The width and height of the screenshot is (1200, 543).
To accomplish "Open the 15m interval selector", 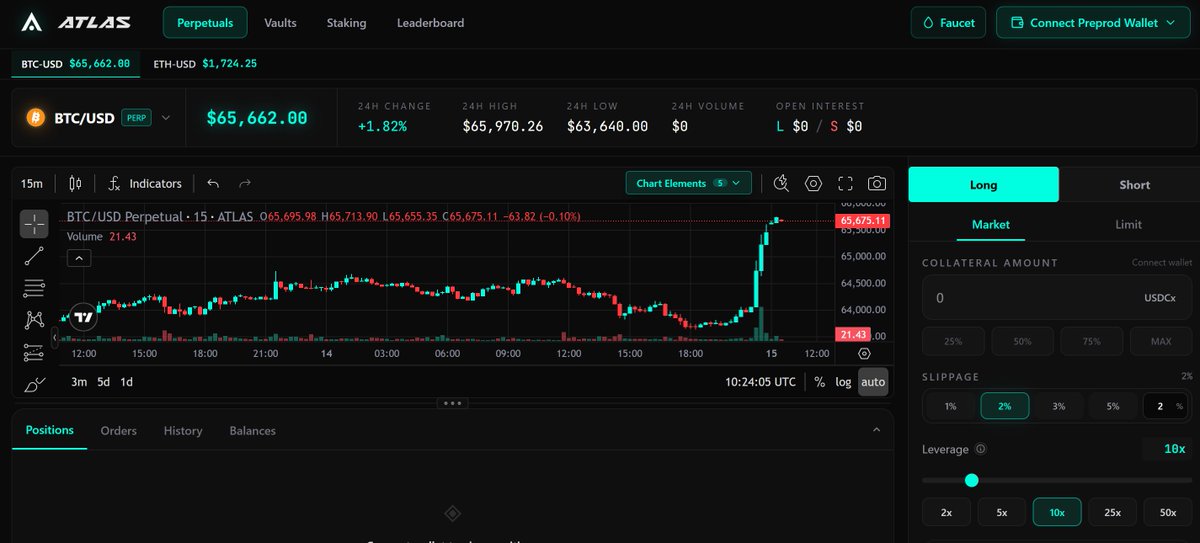I will (32, 183).
